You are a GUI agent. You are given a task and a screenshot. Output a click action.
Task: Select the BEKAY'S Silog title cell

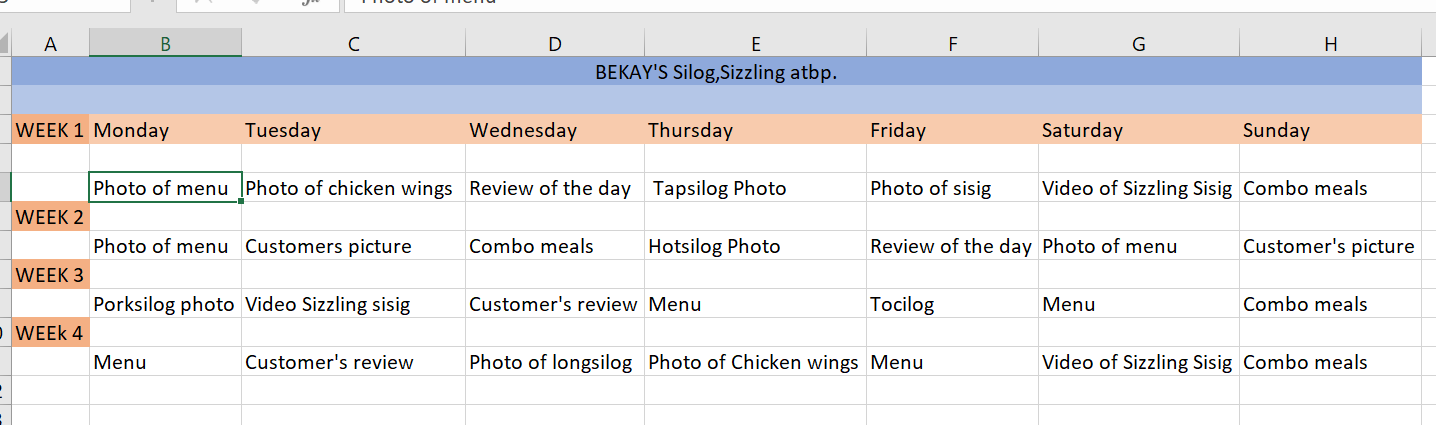click(x=716, y=72)
